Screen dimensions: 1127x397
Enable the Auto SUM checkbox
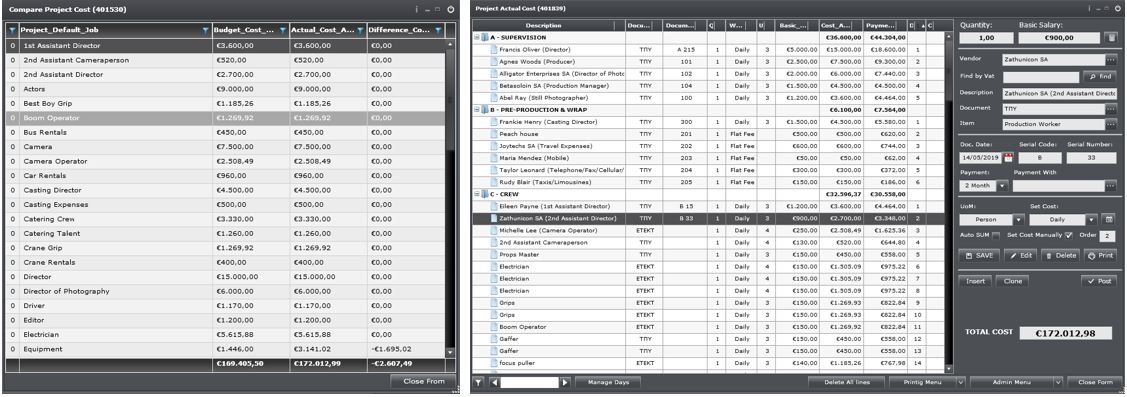point(995,235)
